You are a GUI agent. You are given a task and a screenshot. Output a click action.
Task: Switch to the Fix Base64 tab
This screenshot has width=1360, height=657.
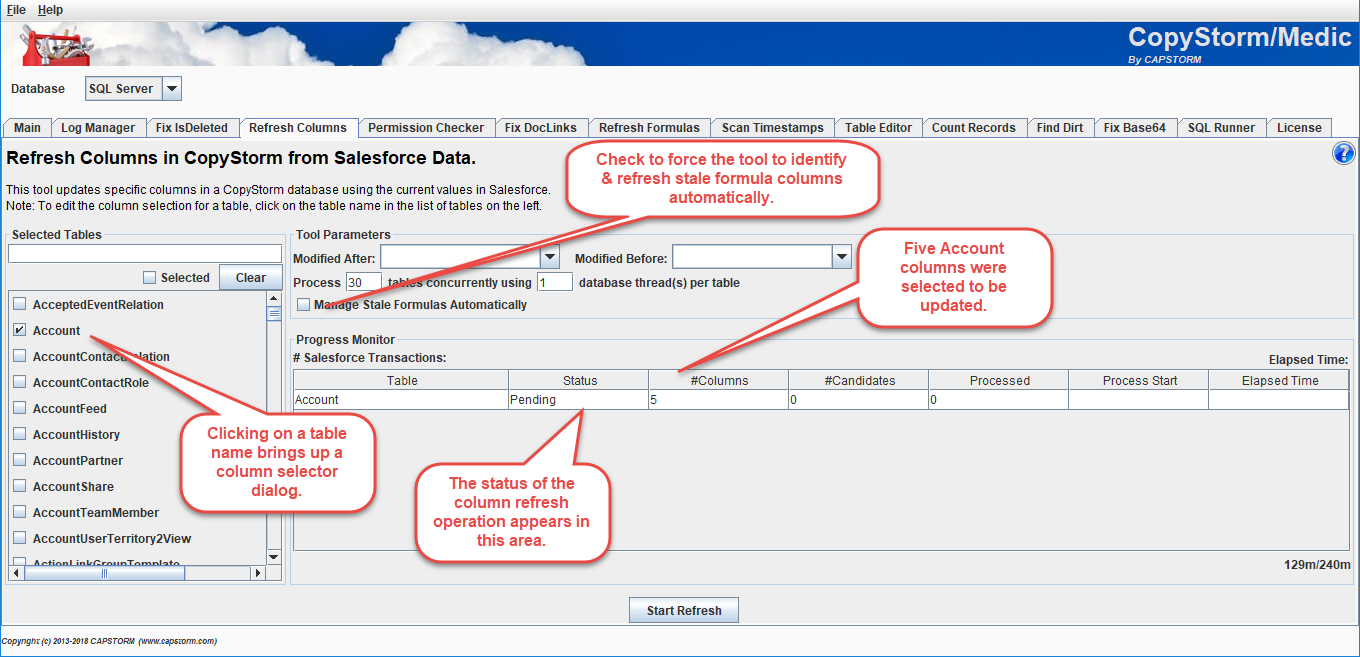tap(1135, 128)
